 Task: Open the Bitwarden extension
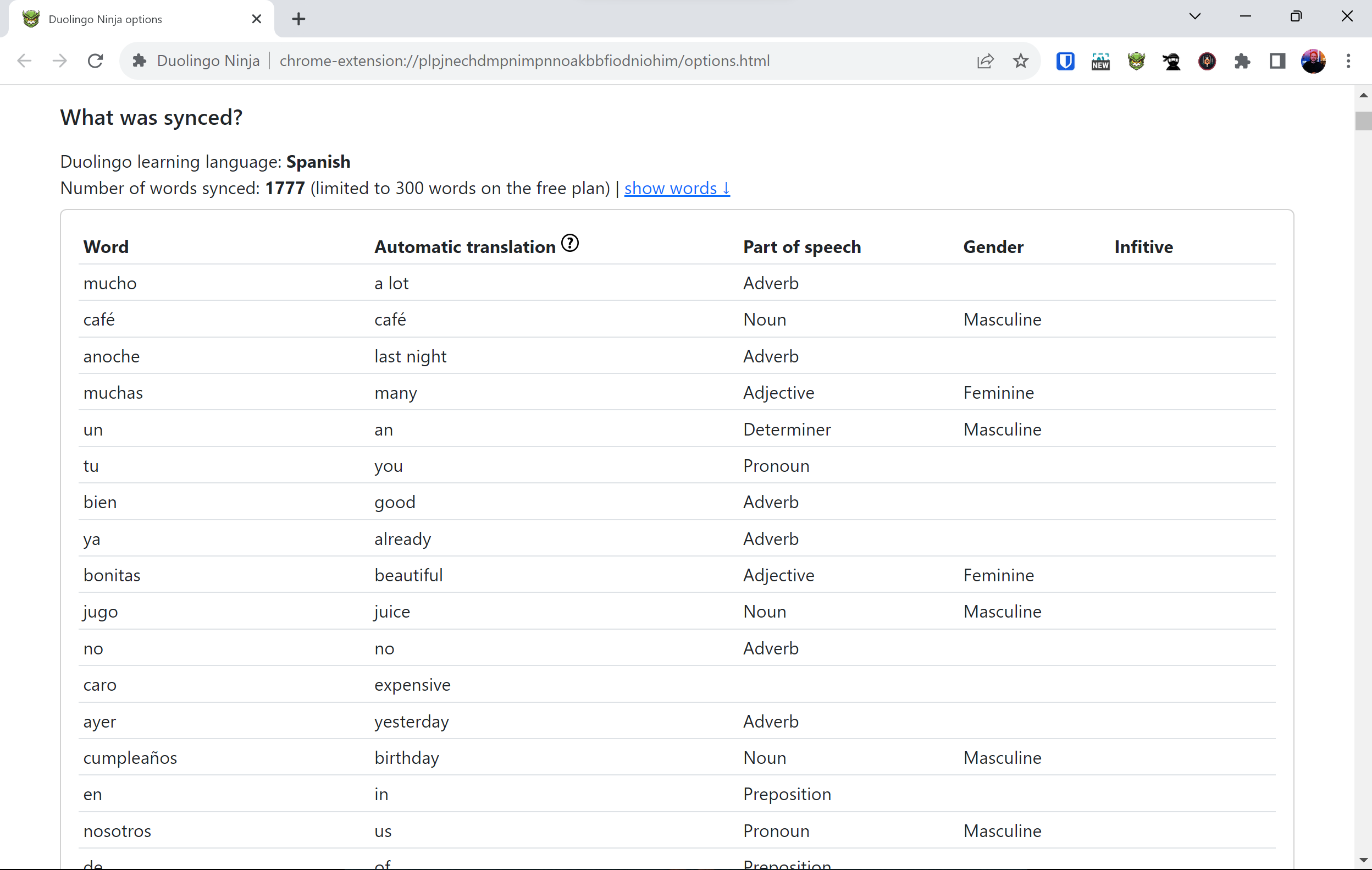[1064, 61]
